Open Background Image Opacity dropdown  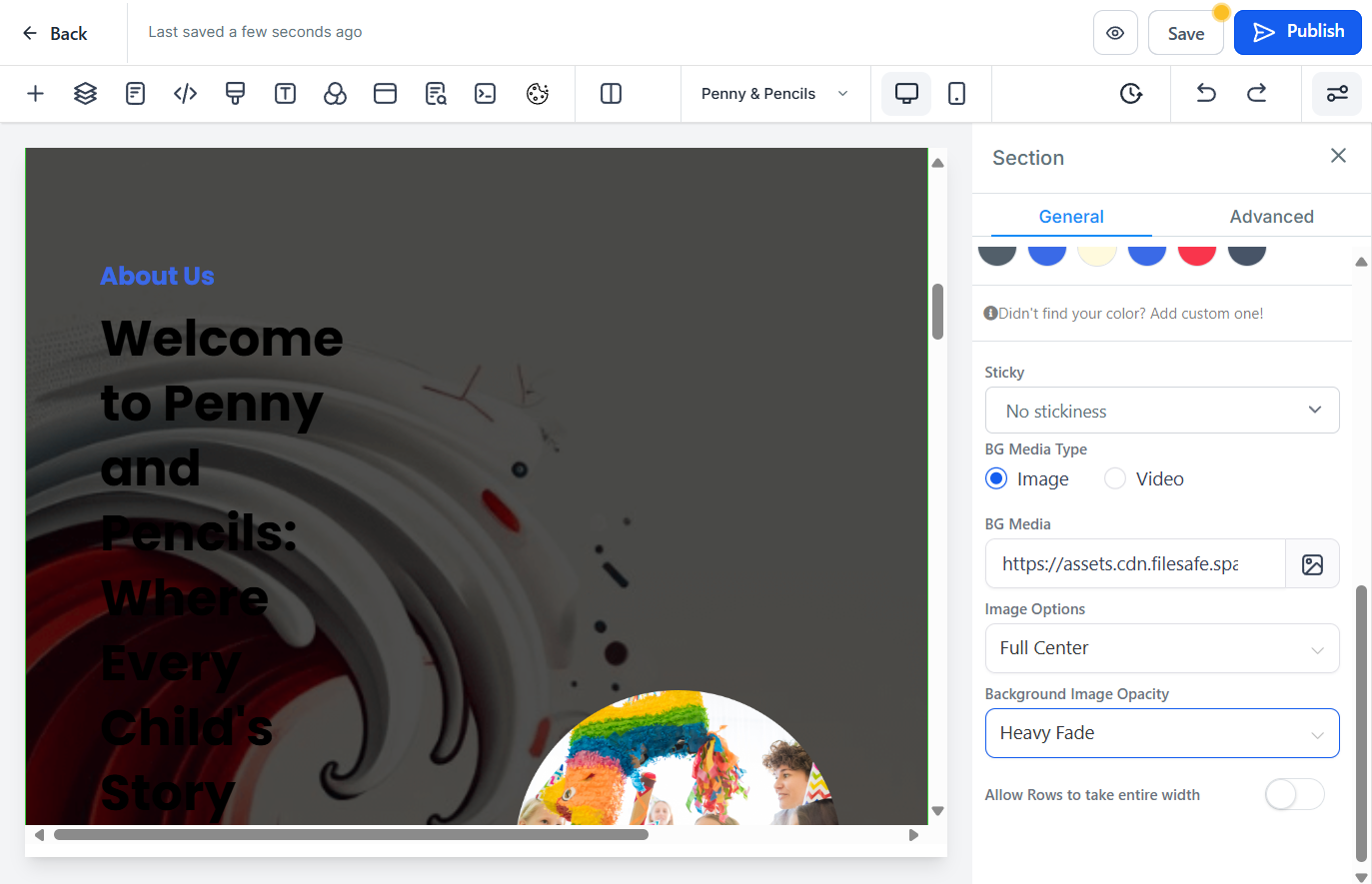[x=1162, y=733]
